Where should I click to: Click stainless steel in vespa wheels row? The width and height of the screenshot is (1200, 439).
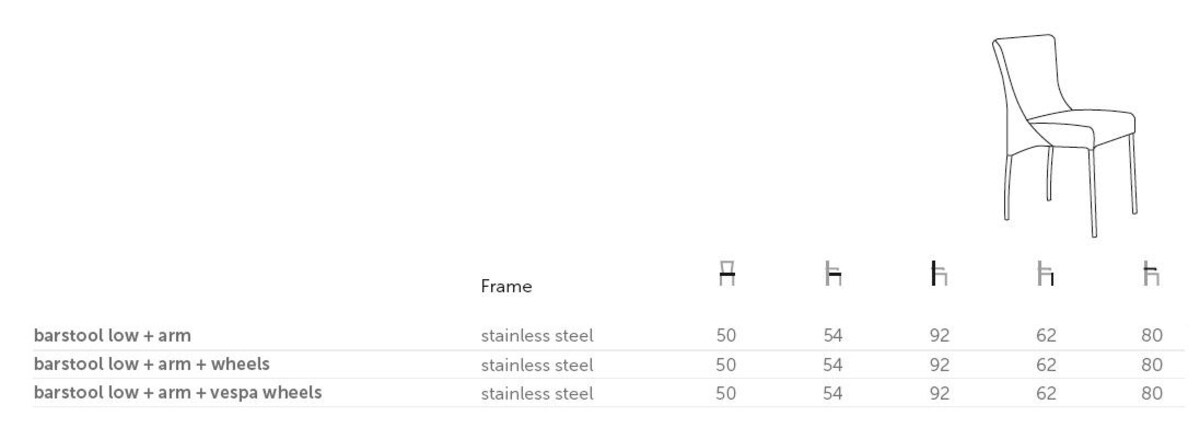[x=537, y=394]
